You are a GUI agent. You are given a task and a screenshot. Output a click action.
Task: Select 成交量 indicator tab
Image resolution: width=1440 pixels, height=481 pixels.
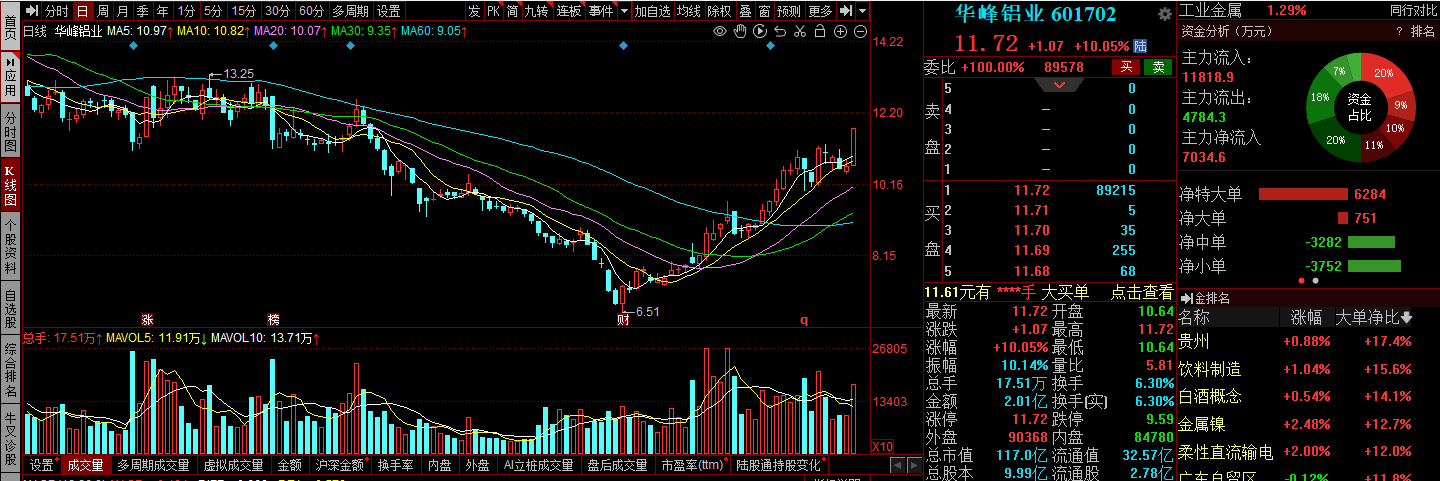click(85, 465)
